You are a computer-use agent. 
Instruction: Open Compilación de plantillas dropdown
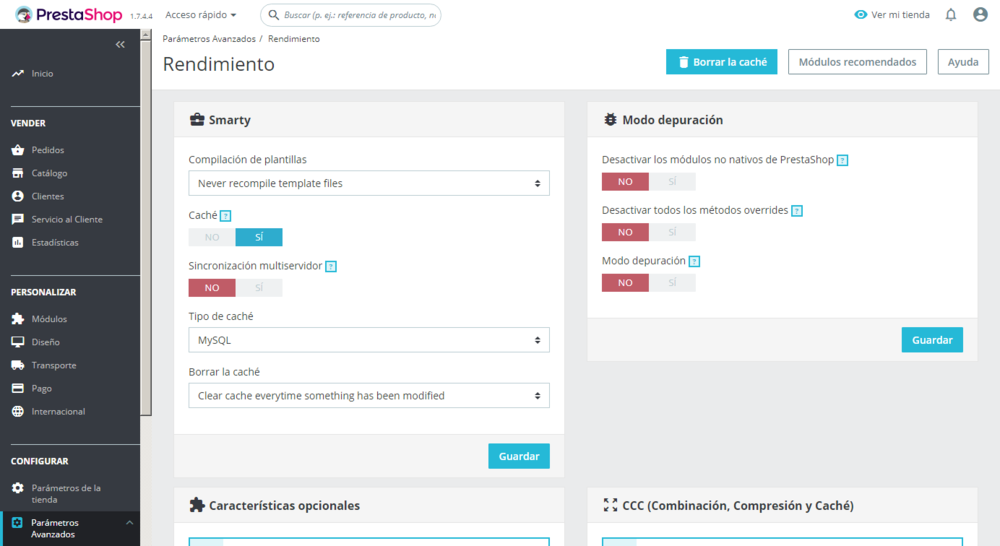(369, 184)
